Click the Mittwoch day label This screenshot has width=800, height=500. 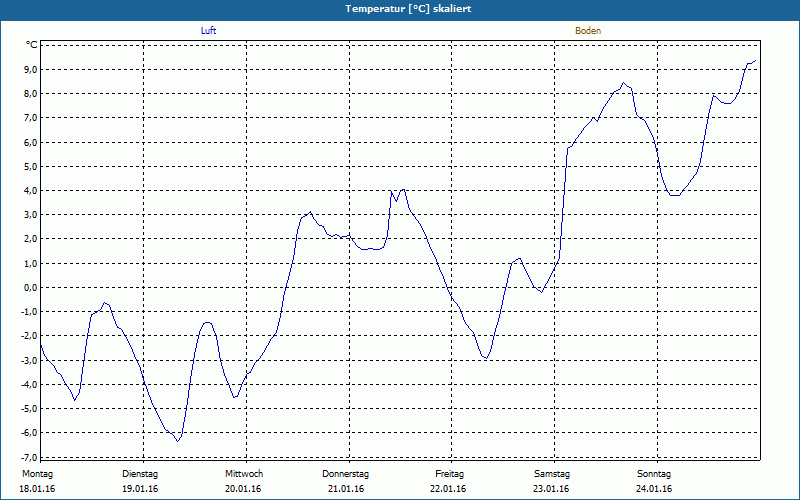tap(244, 474)
